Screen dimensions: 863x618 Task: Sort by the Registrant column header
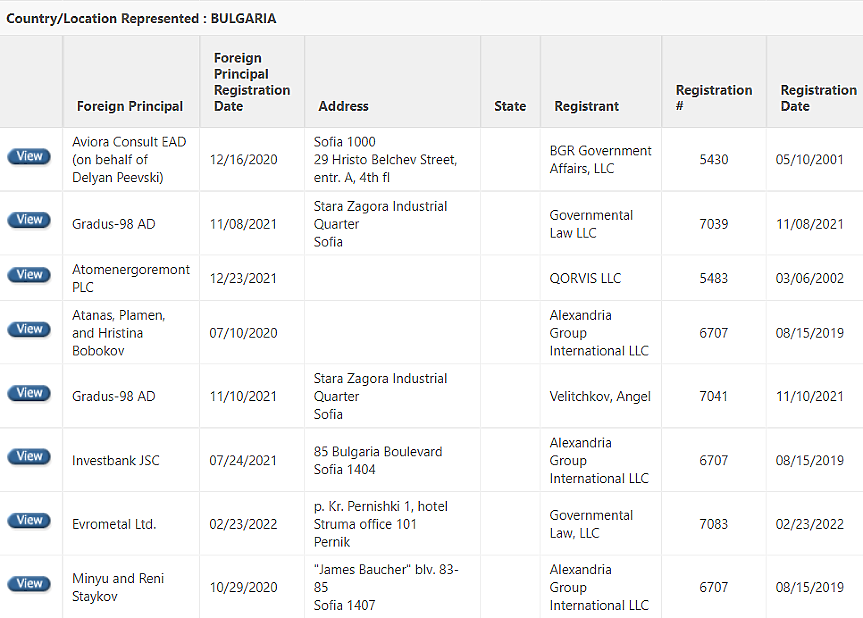(586, 106)
